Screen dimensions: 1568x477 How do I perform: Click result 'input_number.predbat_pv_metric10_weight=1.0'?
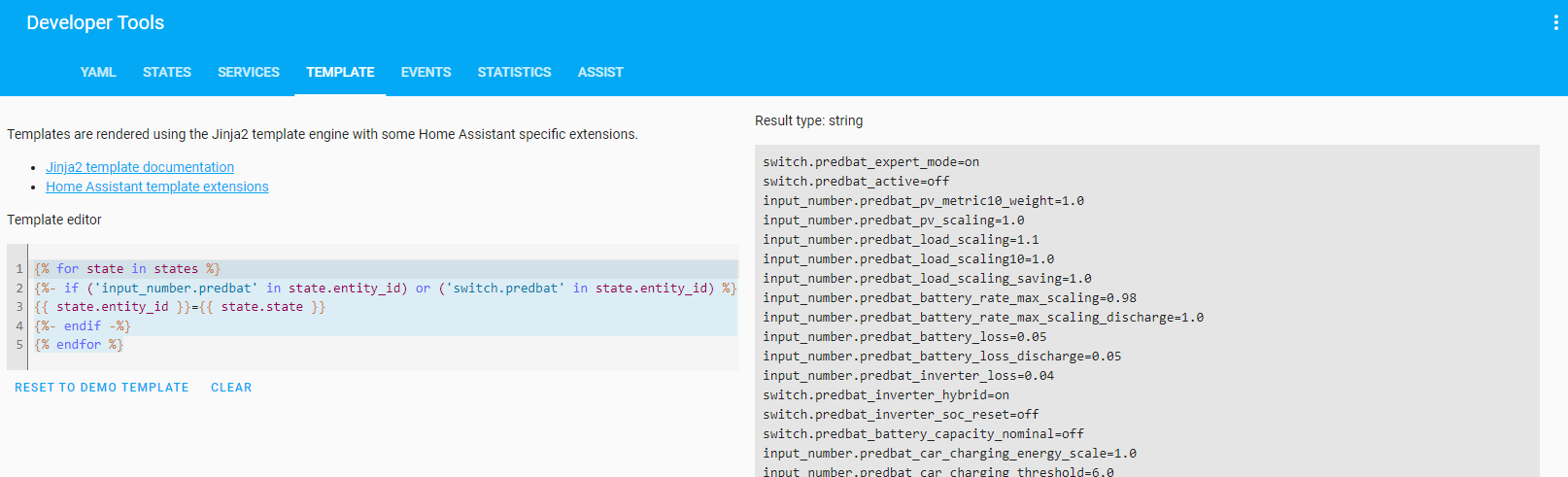[x=923, y=201]
